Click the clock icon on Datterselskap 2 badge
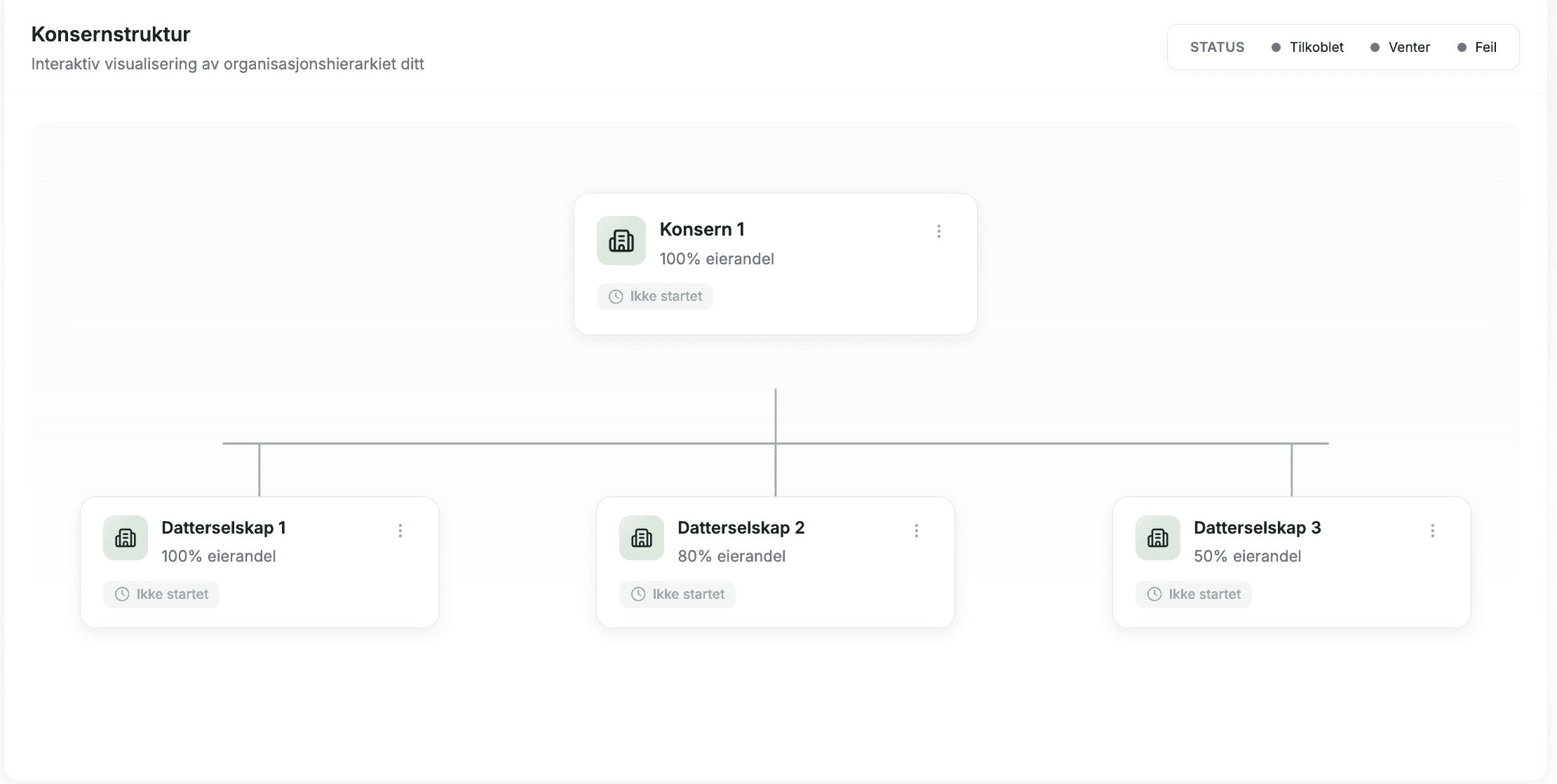This screenshot has width=1557, height=784. coord(638,594)
